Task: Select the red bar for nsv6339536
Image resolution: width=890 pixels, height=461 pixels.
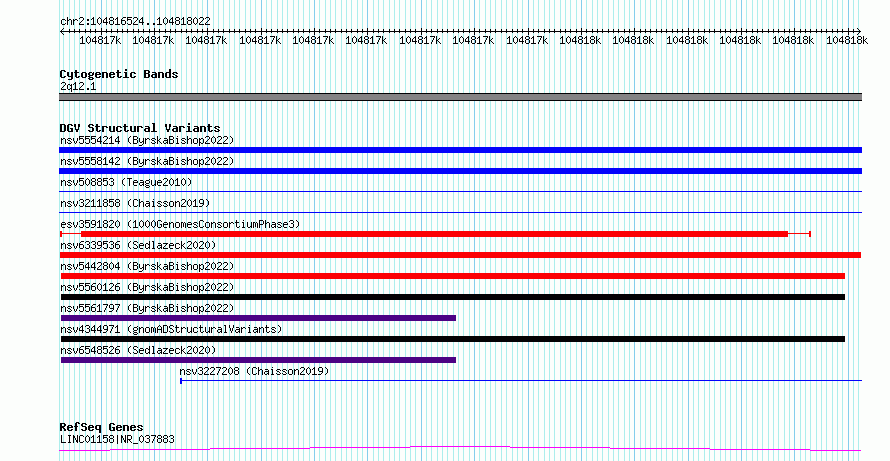Action: pos(460,255)
